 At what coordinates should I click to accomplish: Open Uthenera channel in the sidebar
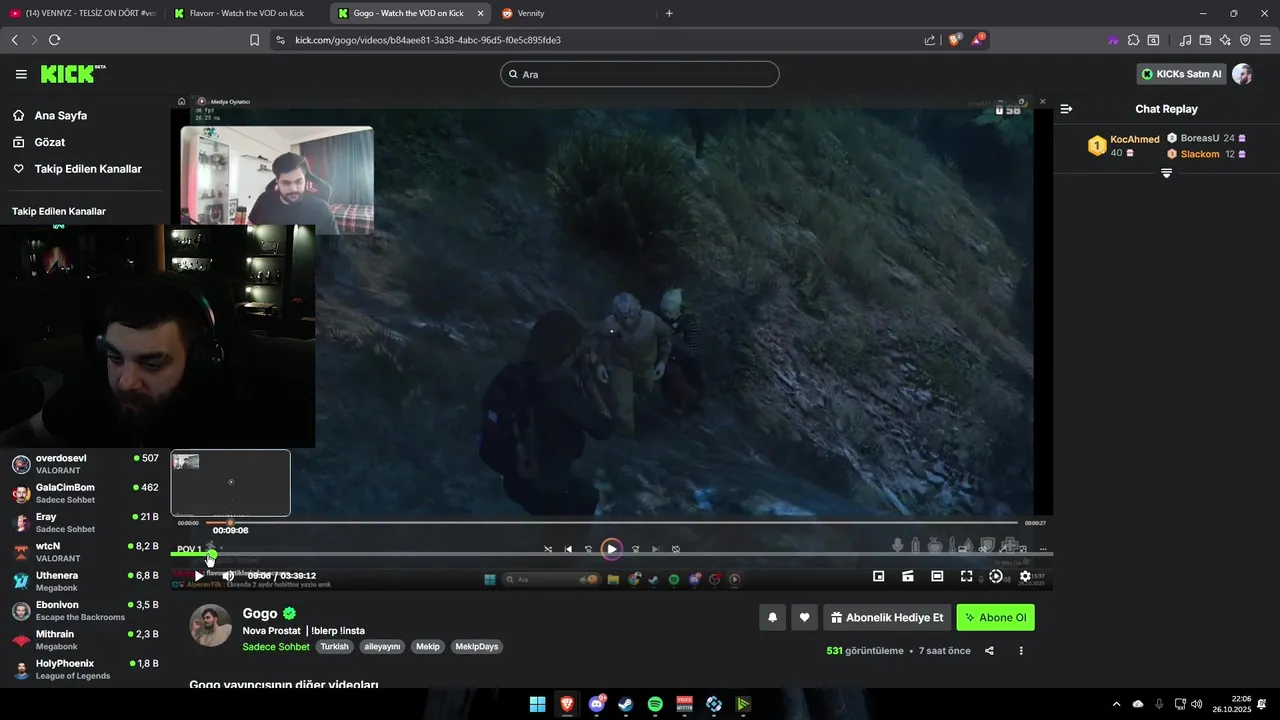(x=85, y=581)
